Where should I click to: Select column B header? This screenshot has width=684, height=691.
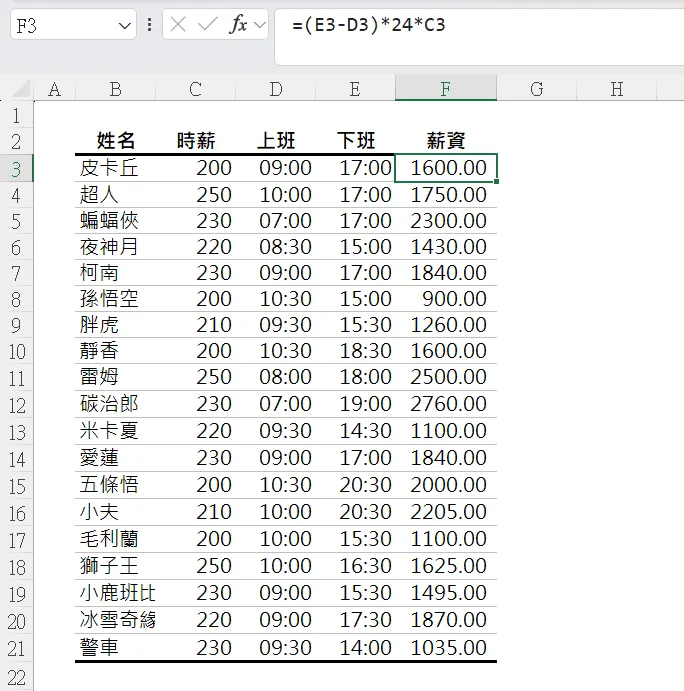coord(115,89)
